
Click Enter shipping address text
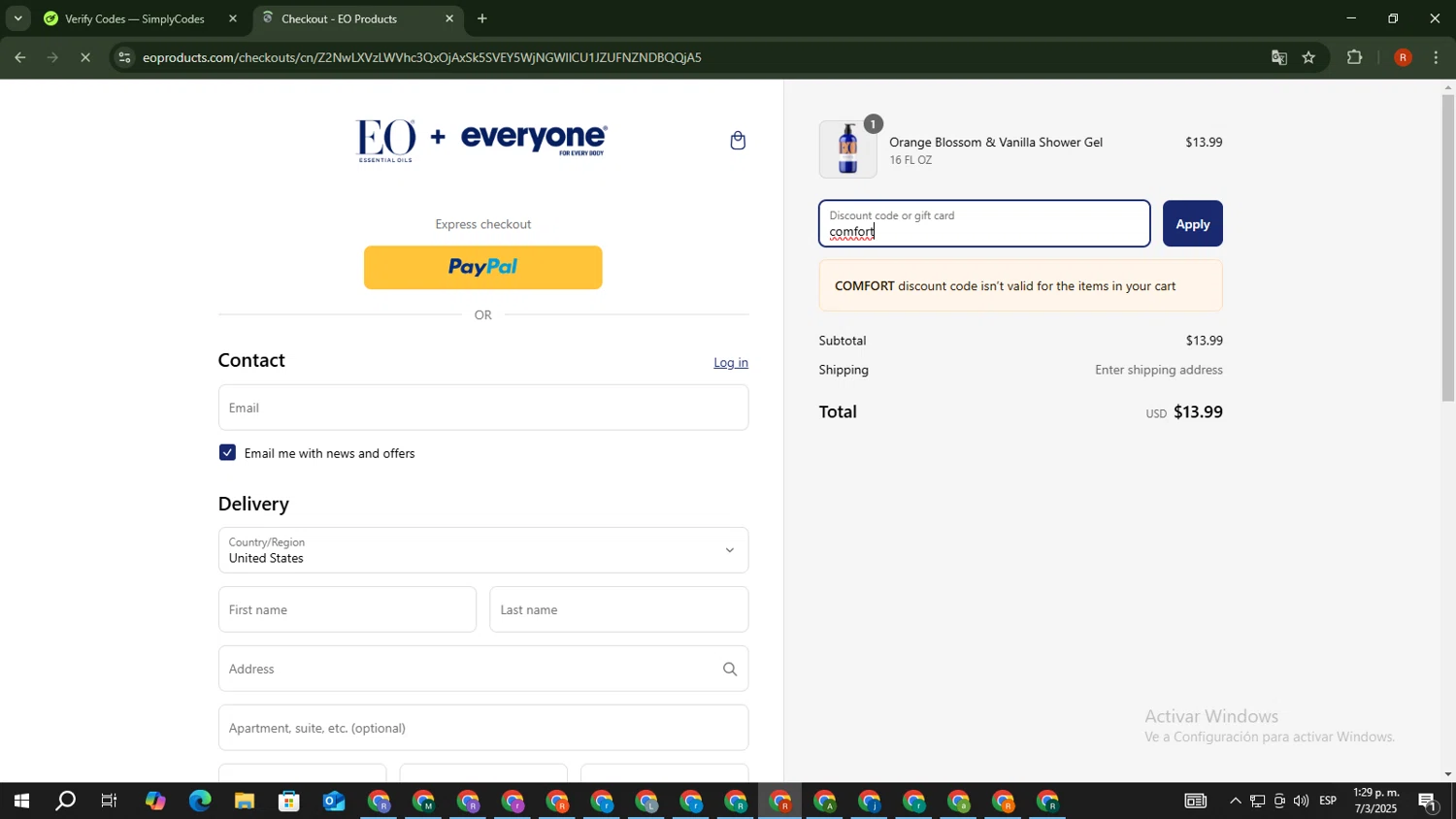pyautogui.click(x=1159, y=370)
